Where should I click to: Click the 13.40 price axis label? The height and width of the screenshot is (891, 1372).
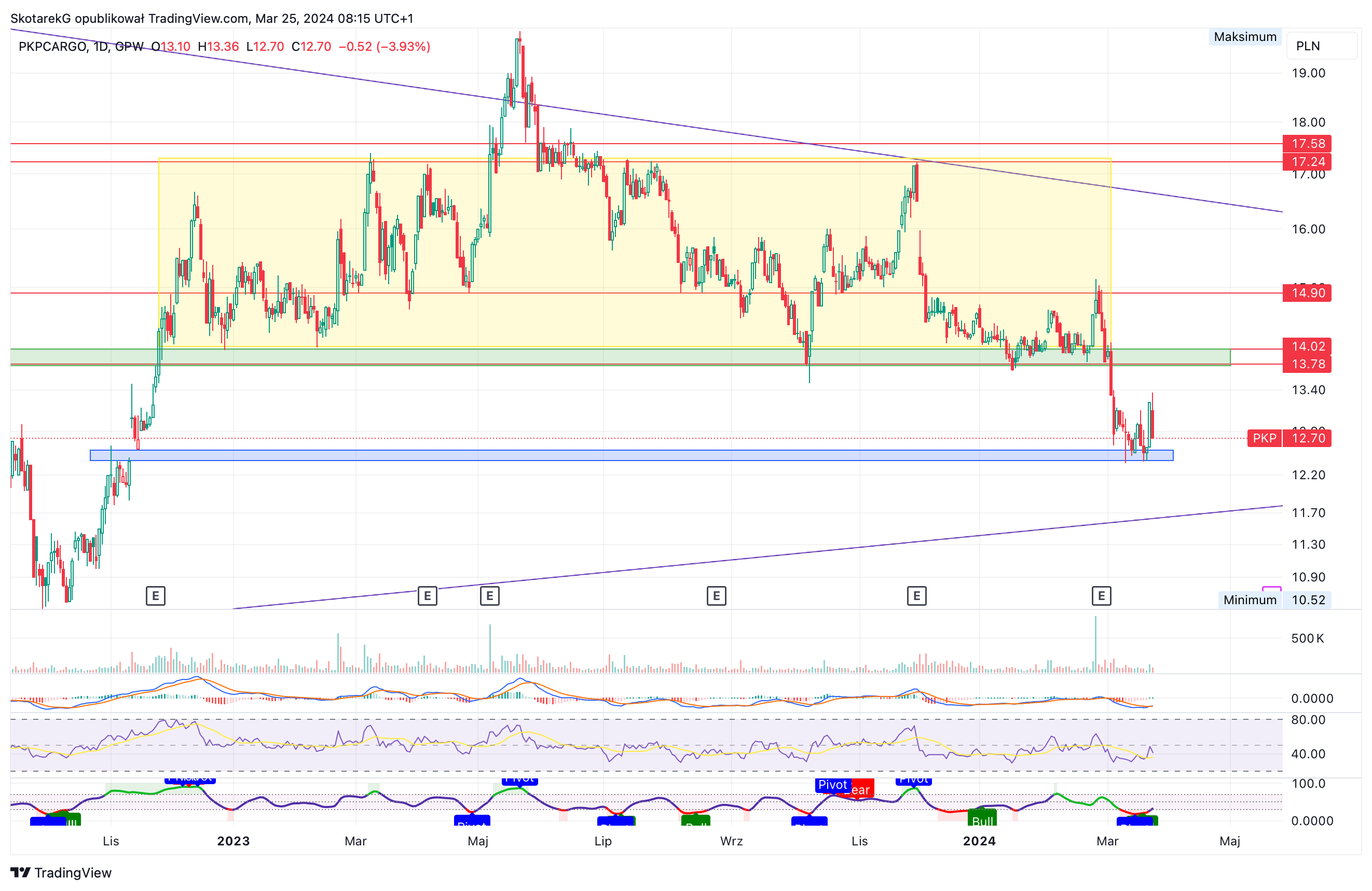(x=1308, y=390)
